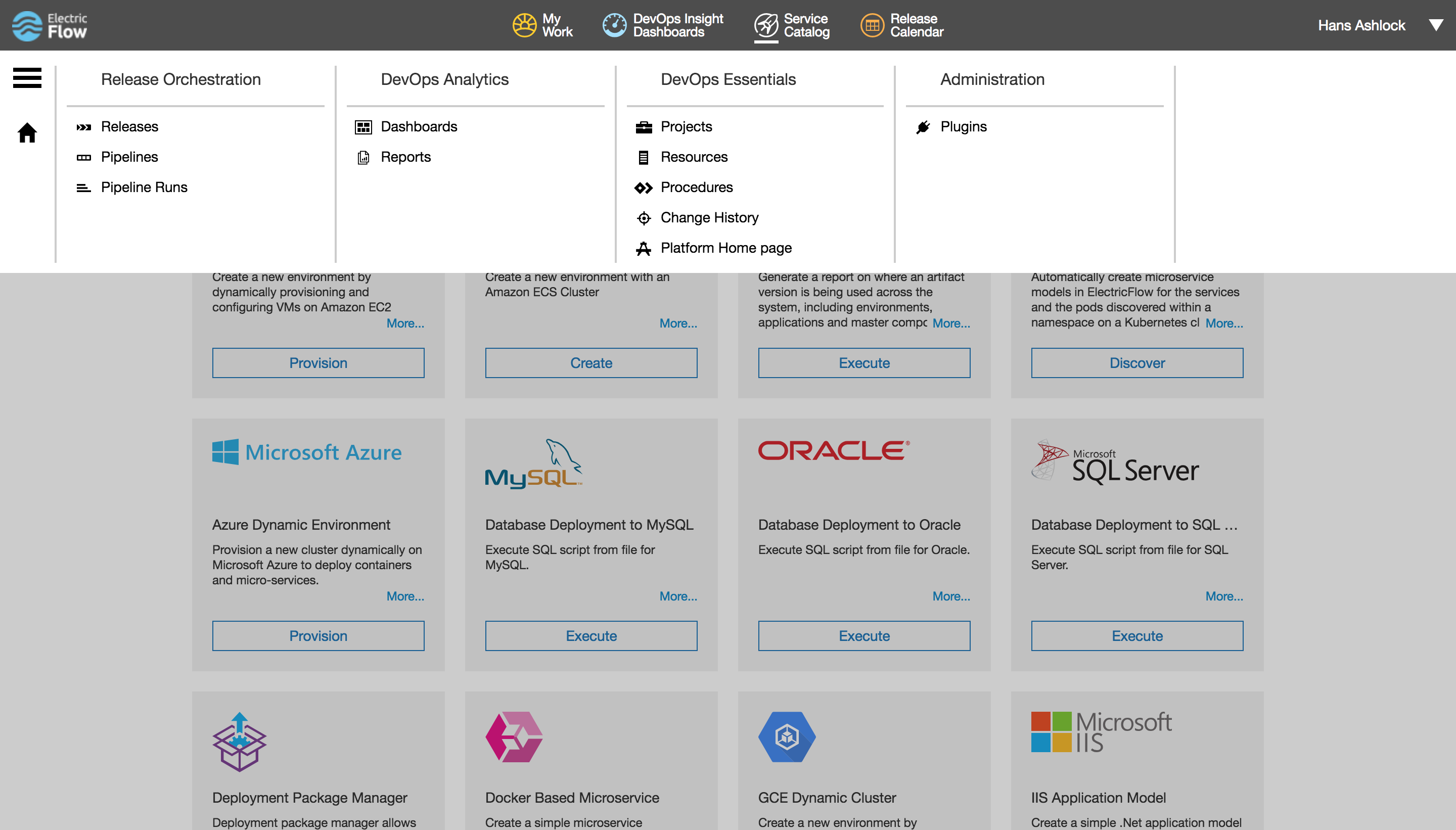The image size is (1456, 830).
Task: Select Plugins menu item
Action: tap(964, 126)
